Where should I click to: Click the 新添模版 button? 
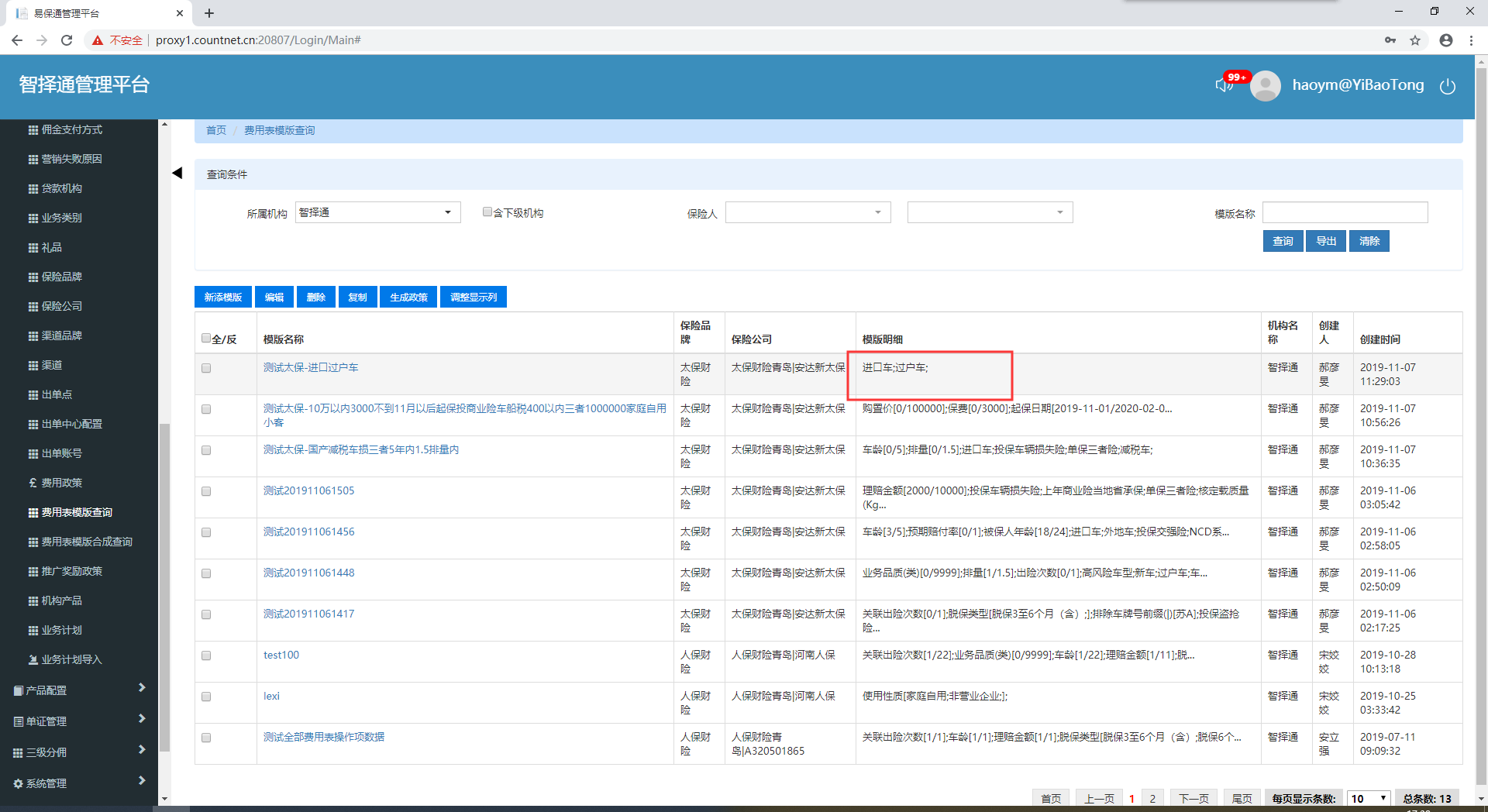click(x=223, y=298)
